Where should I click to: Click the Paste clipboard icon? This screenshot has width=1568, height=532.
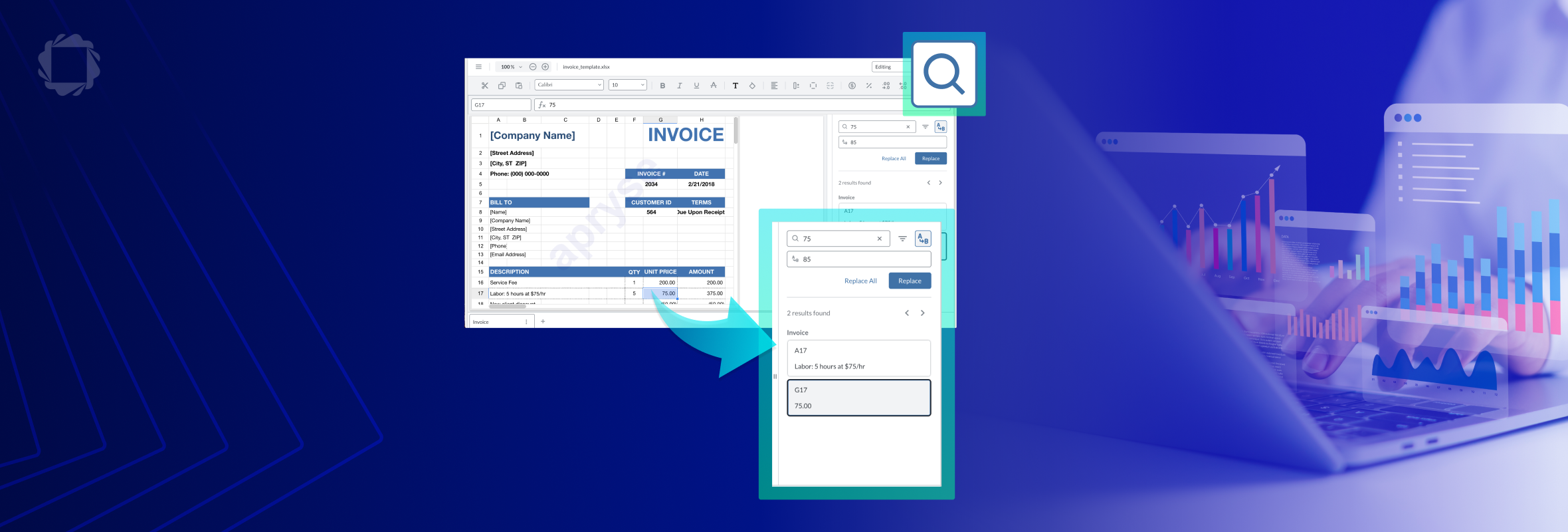519,85
